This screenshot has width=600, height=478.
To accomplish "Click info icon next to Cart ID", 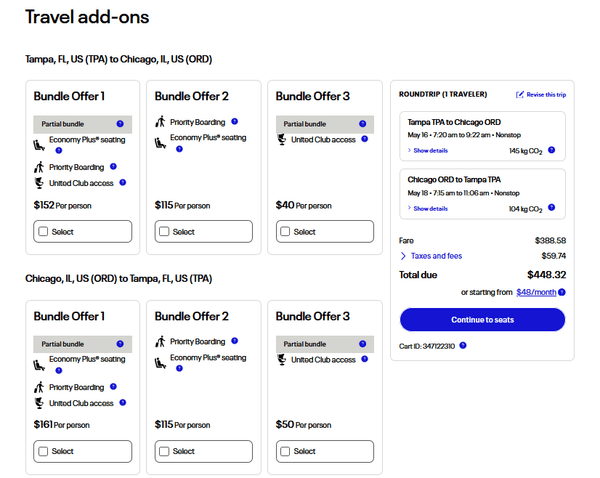I will 462,346.
